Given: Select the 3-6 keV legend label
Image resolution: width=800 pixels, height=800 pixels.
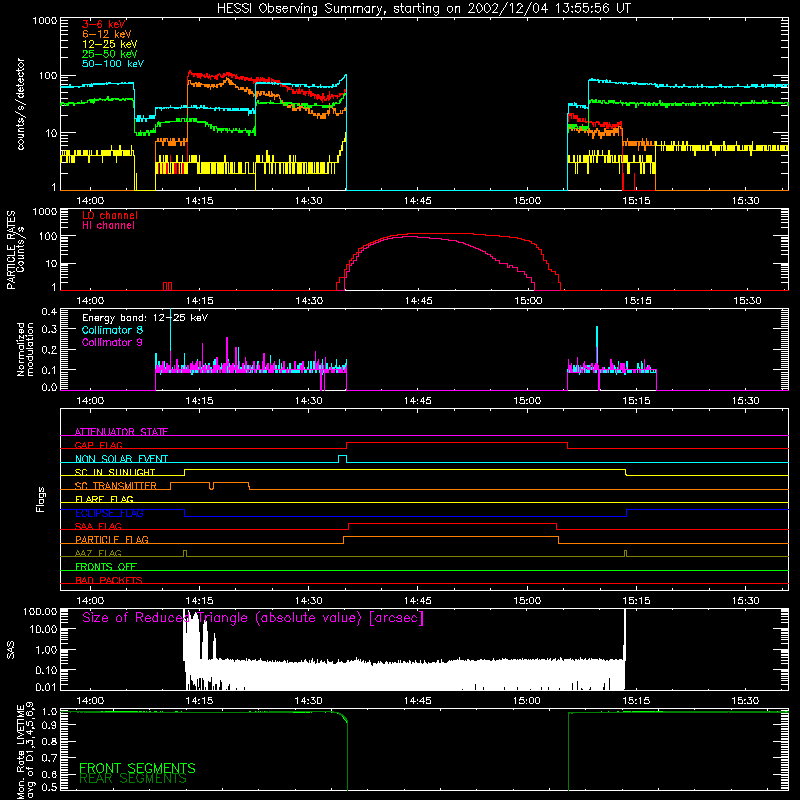Looking at the screenshot, I should click(x=104, y=24).
